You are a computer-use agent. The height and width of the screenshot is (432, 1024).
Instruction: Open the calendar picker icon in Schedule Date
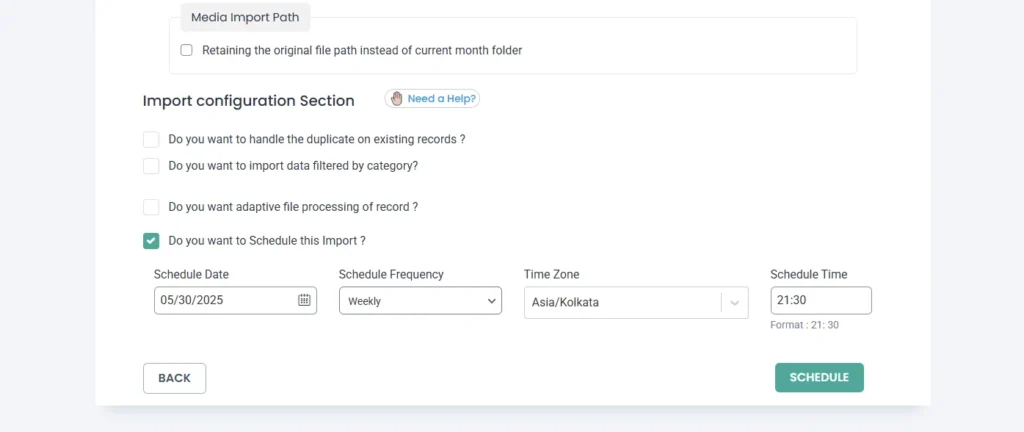point(304,300)
